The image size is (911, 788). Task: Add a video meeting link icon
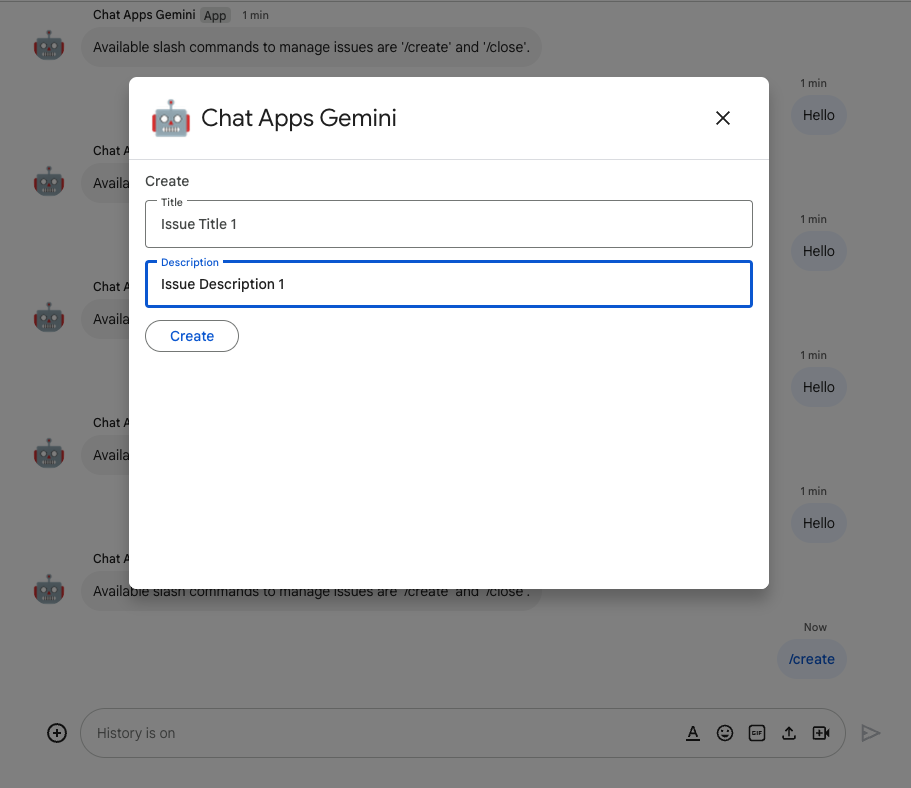coord(821,733)
